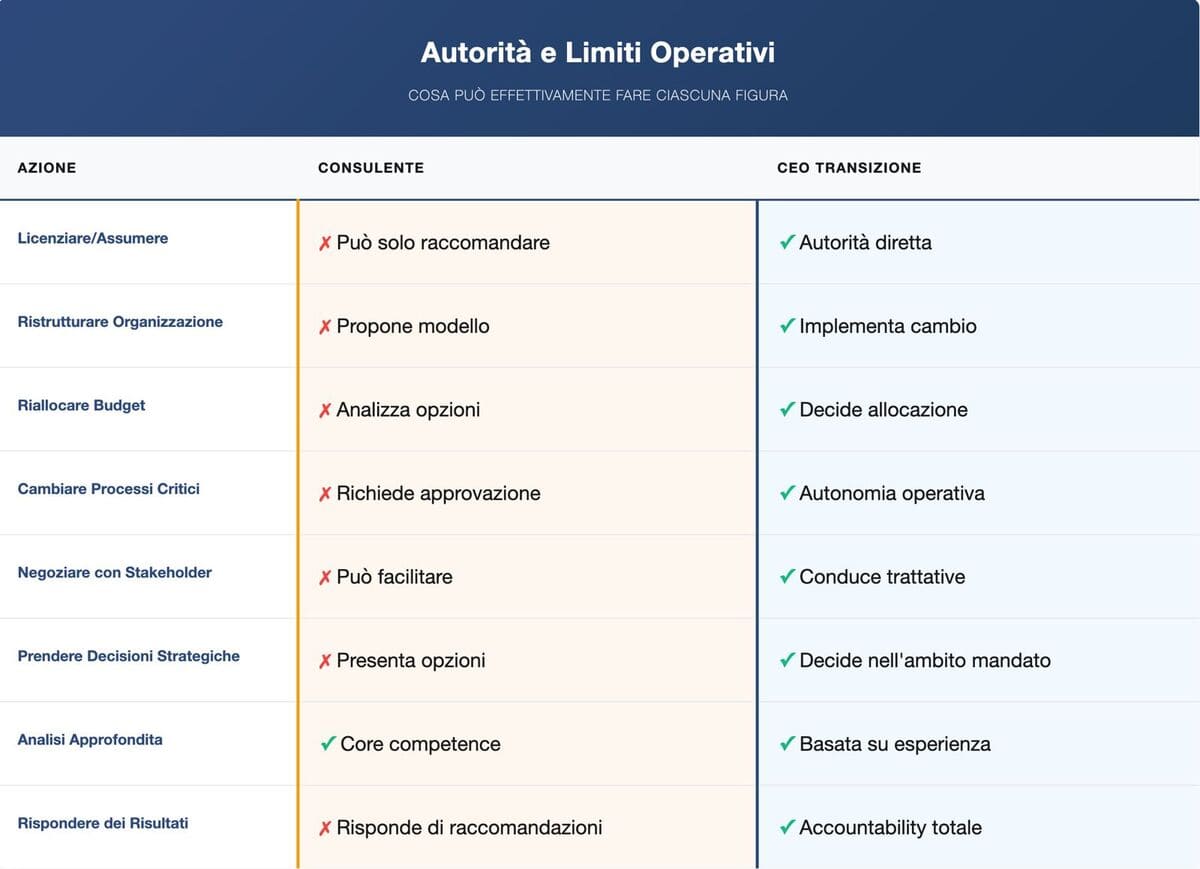Toggle the checkmark on 'Conduce trattative'
The width and height of the screenshot is (1200, 869).
[786, 577]
